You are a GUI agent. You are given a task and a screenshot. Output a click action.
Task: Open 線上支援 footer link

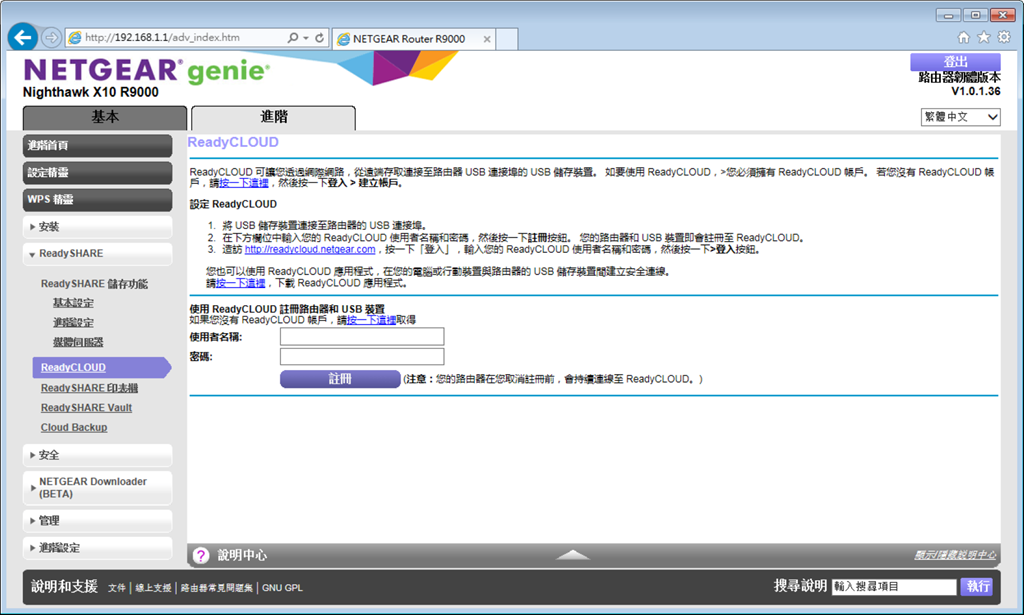click(153, 588)
